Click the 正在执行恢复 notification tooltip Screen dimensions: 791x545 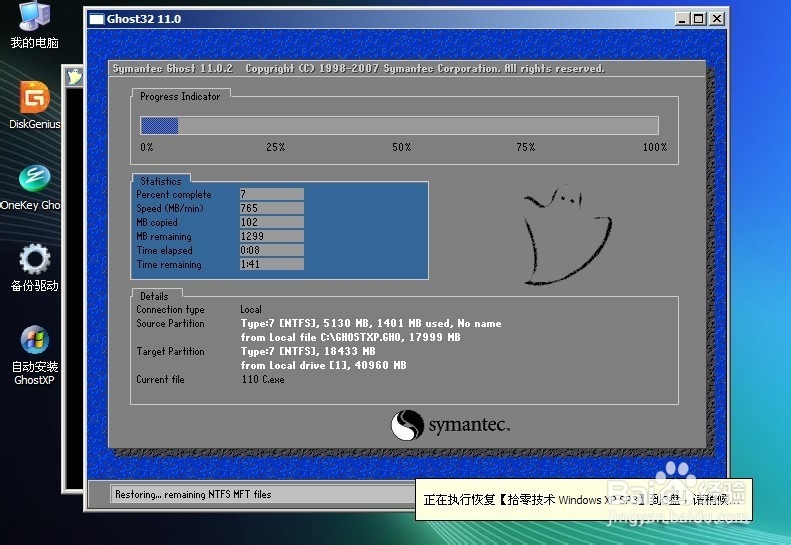pos(584,500)
